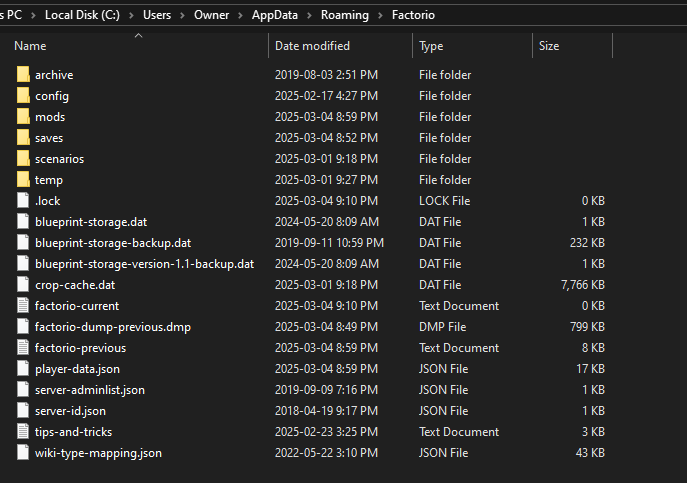Expand chevron after Users breadcrumb
Screen dimensions: 687x483
[183, 15]
